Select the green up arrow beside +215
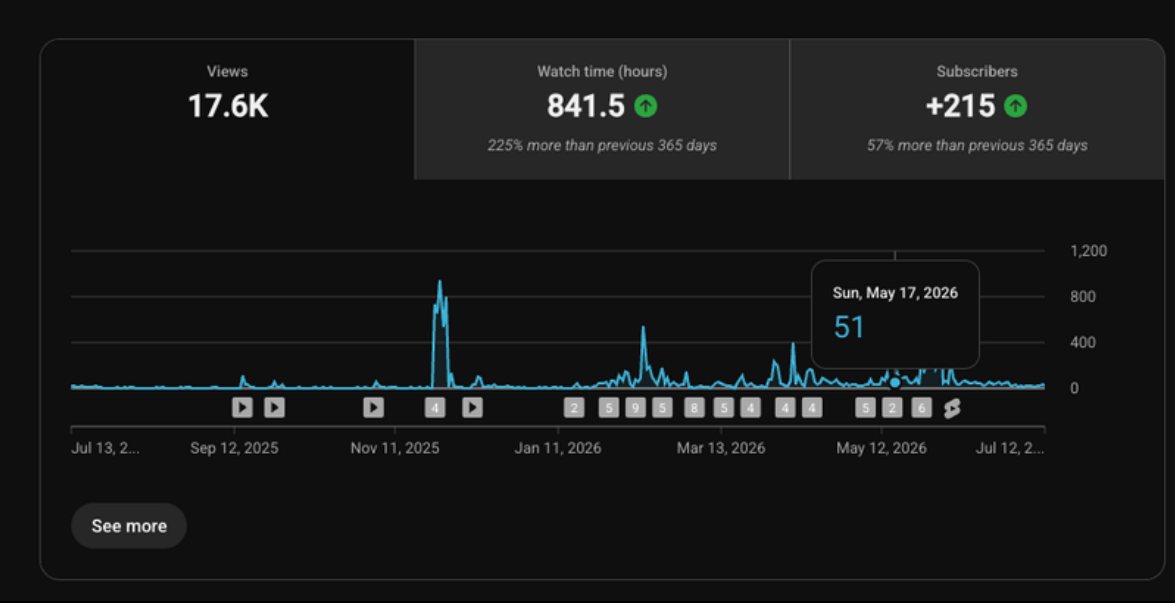 (1015, 106)
